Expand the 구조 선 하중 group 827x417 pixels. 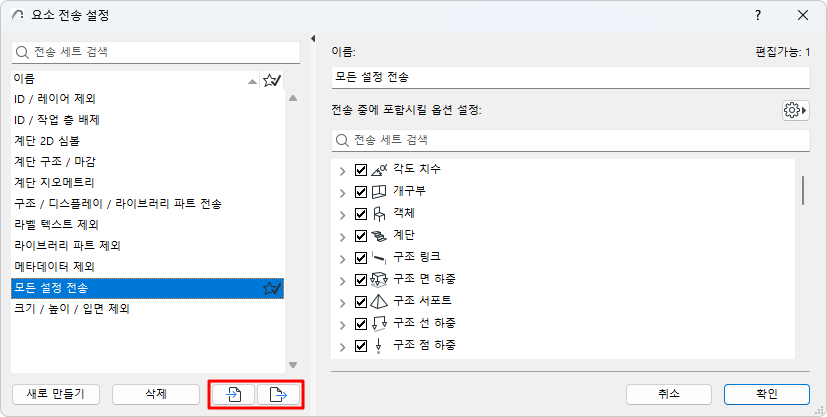click(343, 324)
